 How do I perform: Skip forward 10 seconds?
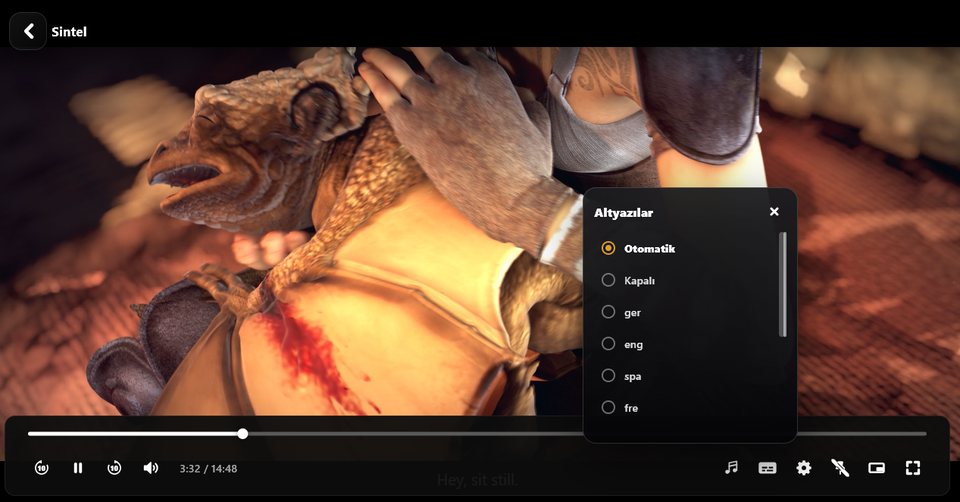[114, 468]
